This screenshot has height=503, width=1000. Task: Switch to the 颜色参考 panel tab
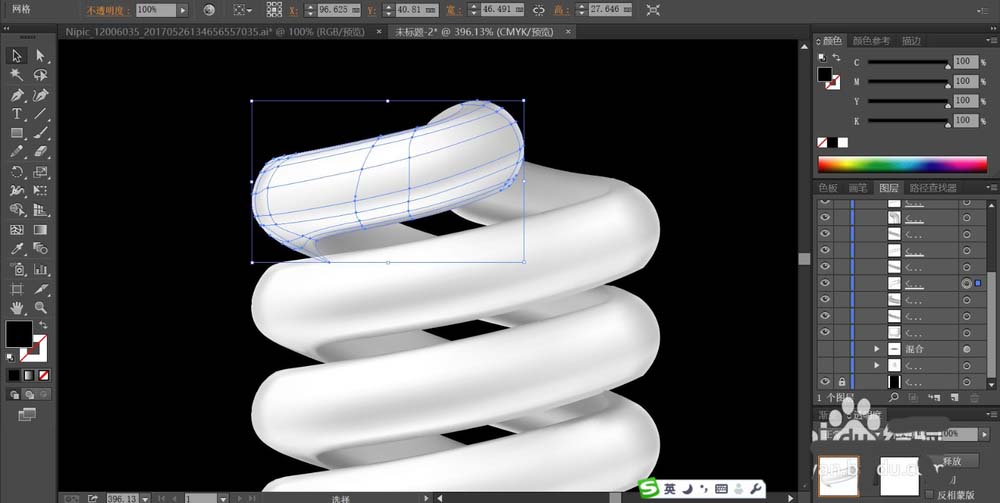pos(871,41)
